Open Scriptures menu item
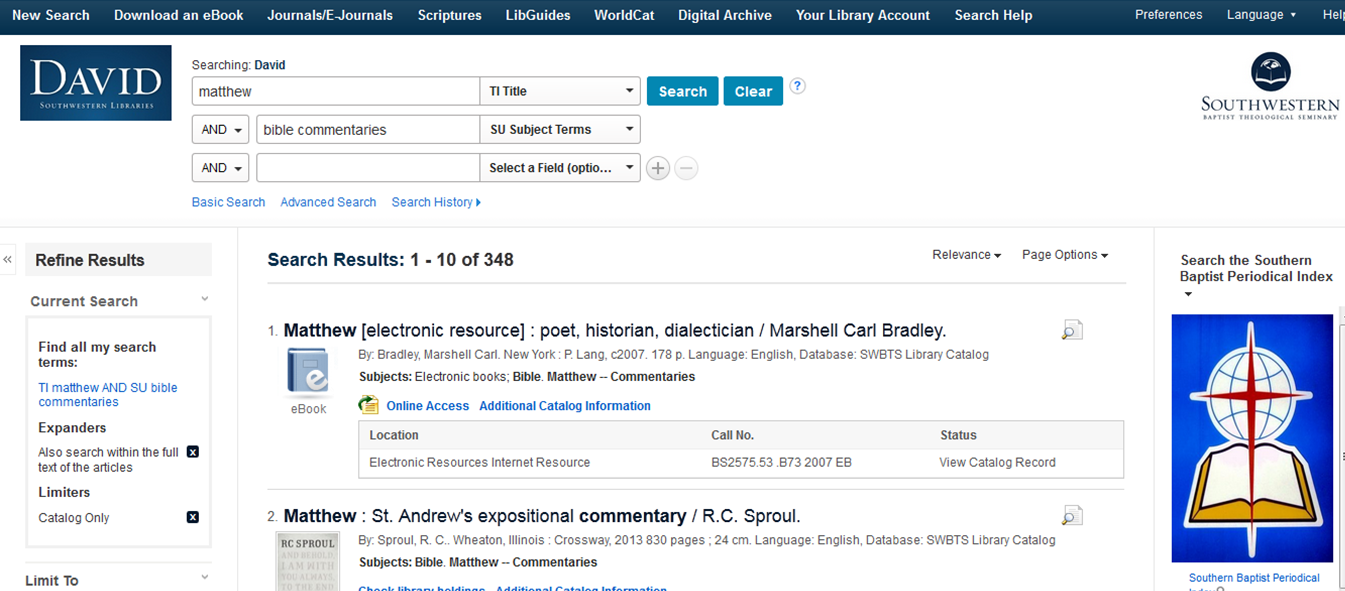This screenshot has width=1345, height=591. pos(450,15)
